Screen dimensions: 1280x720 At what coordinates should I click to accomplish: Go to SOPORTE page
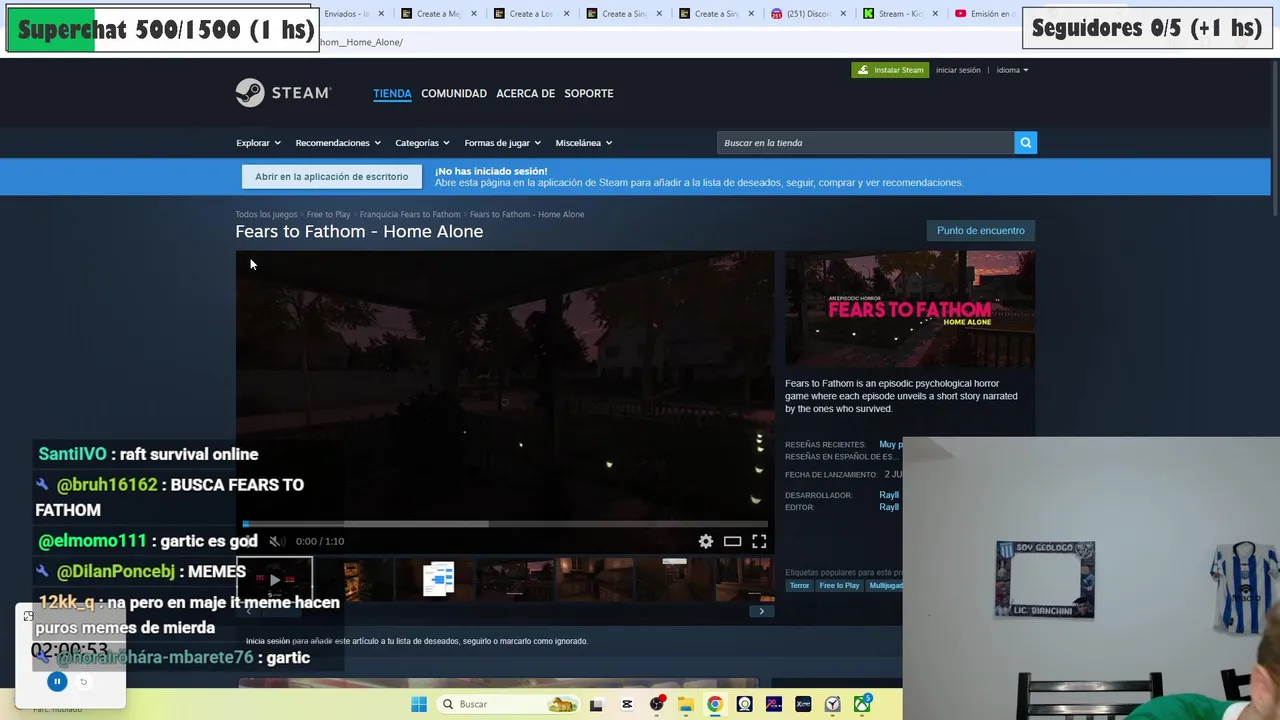[x=589, y=93]
